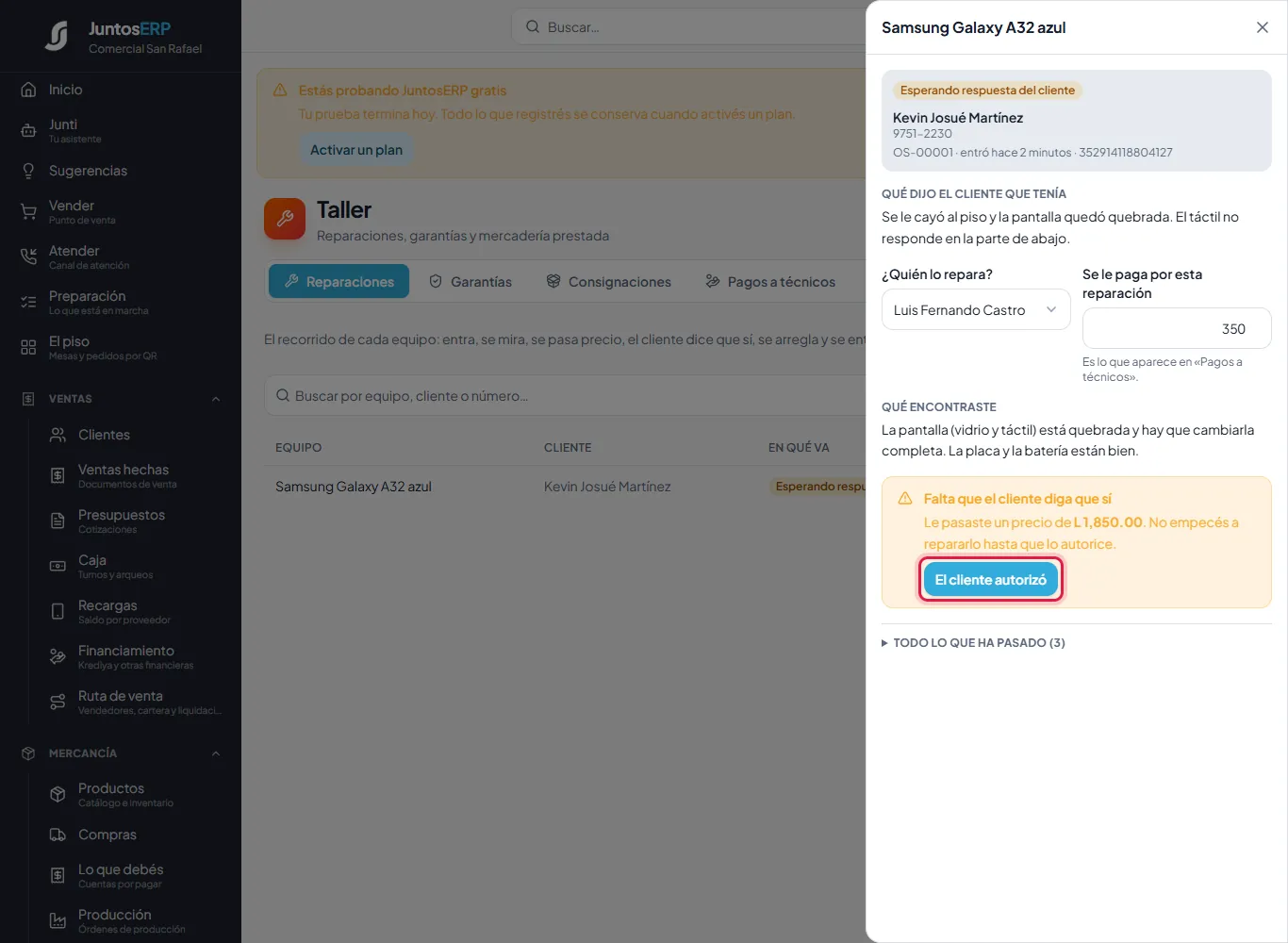
Task: Collapse the VENTAS section chevron
Action: (x=216, y=399)
